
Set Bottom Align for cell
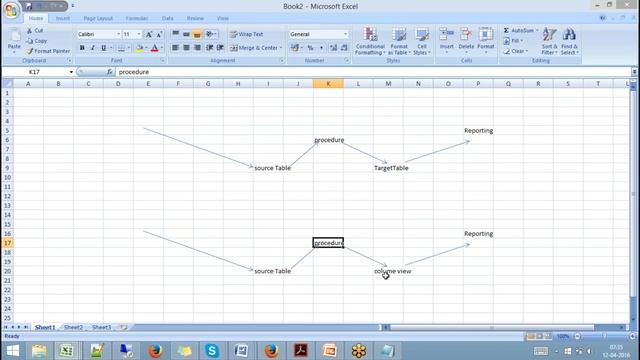(x=197, y=34)
